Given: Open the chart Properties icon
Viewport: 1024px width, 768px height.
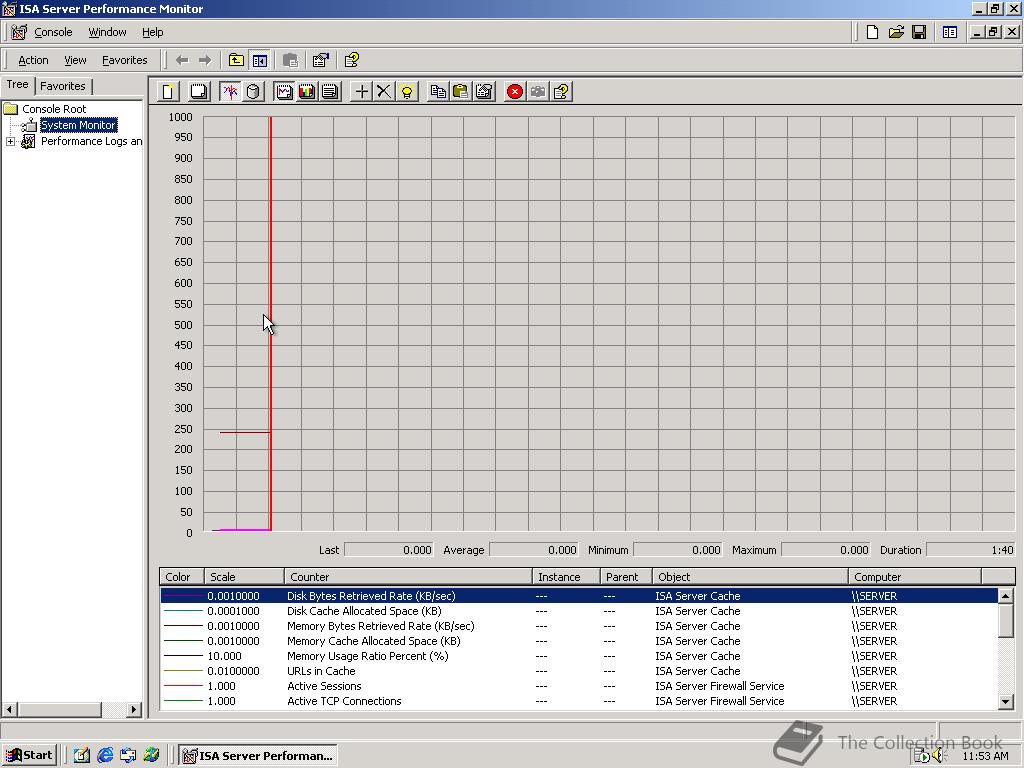Looking at the screenshot, I should click(x=484, y=91).
